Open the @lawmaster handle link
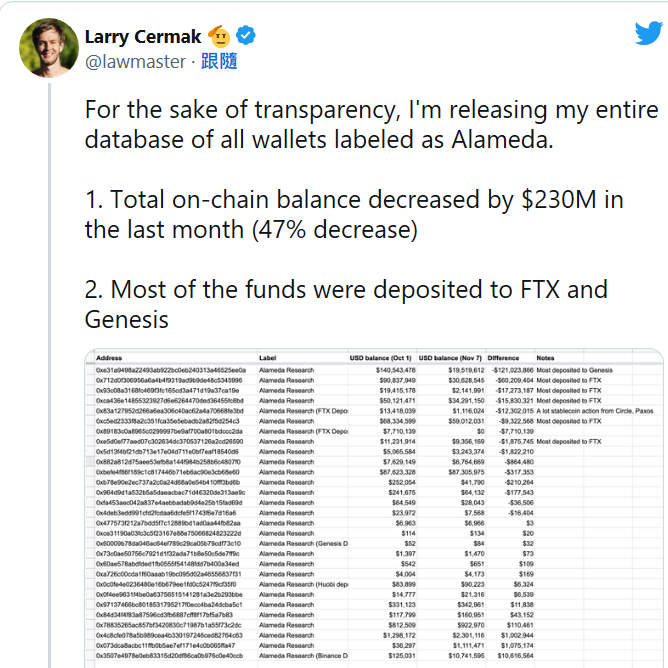668x668 pixels. [x=134, y=62]
